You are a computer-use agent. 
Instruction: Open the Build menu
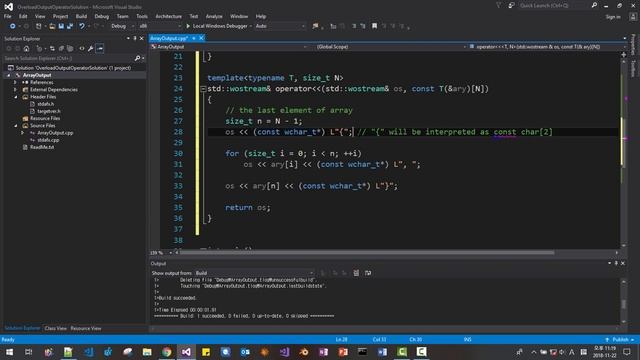(81, 16)
